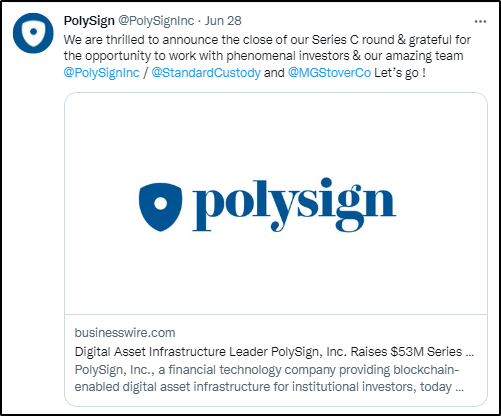Click the enabled digital asset infrastructure description line
Viewport: 501px width, 416px height.
tap(269, 387)
